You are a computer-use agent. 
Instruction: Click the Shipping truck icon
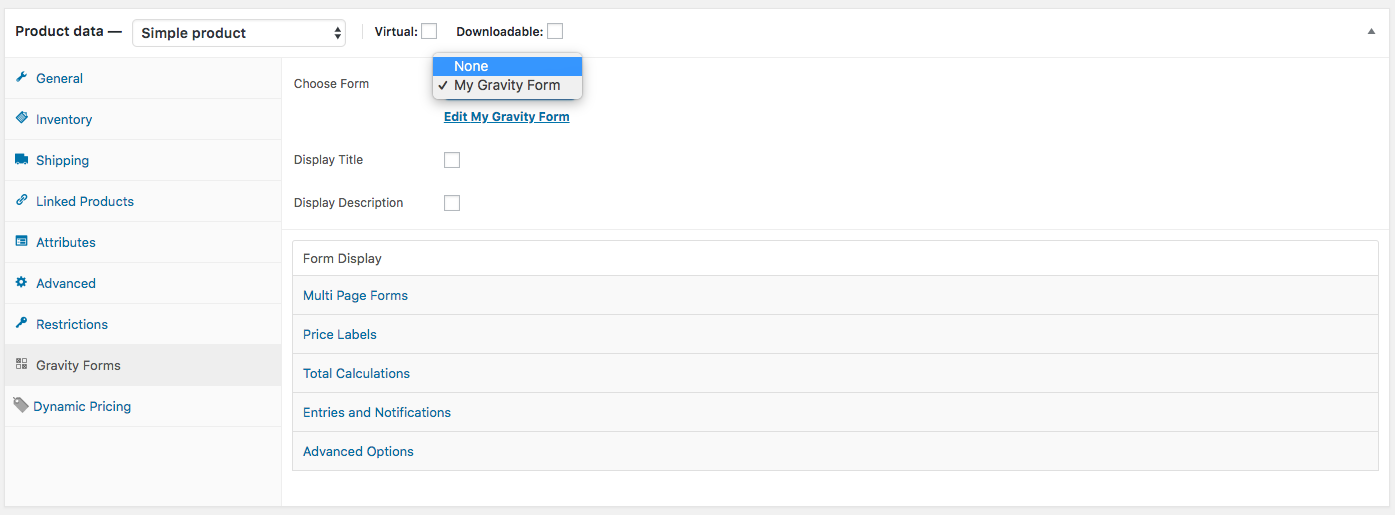(x=22, y=160)
